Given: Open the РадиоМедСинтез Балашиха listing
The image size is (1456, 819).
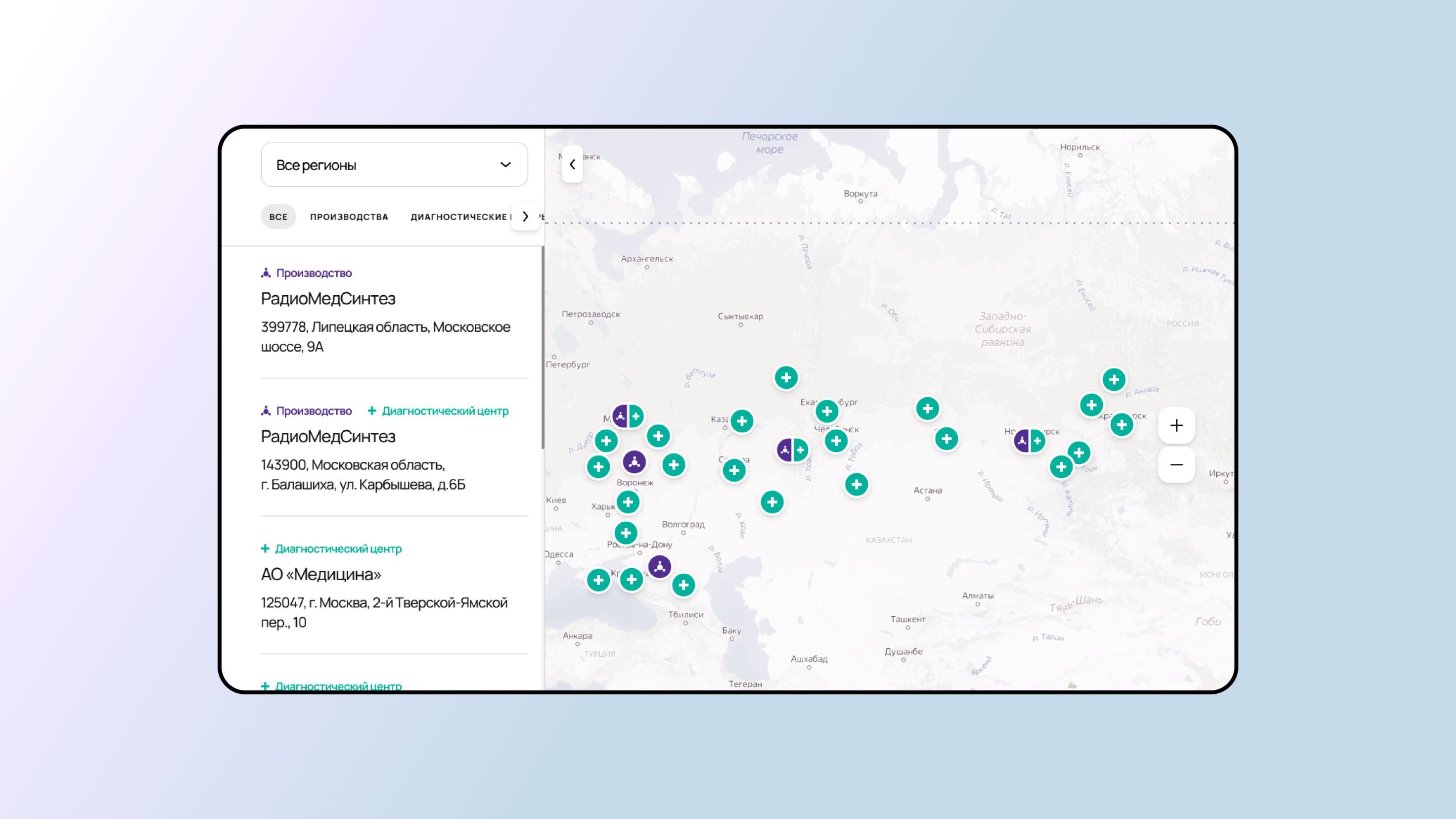Looking at the screenshot, I should tap(328, 436).
